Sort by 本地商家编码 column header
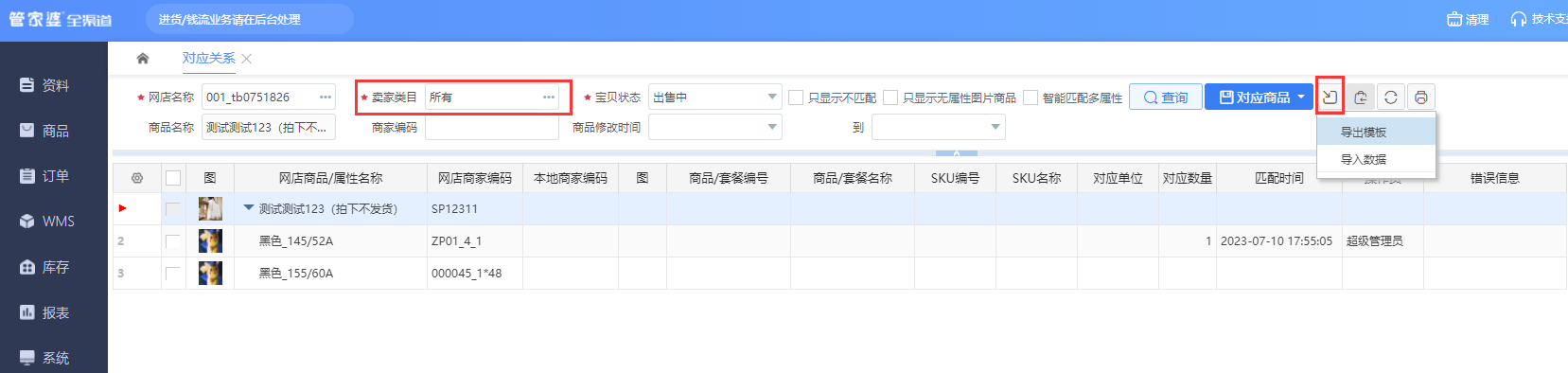 [571, 178]
